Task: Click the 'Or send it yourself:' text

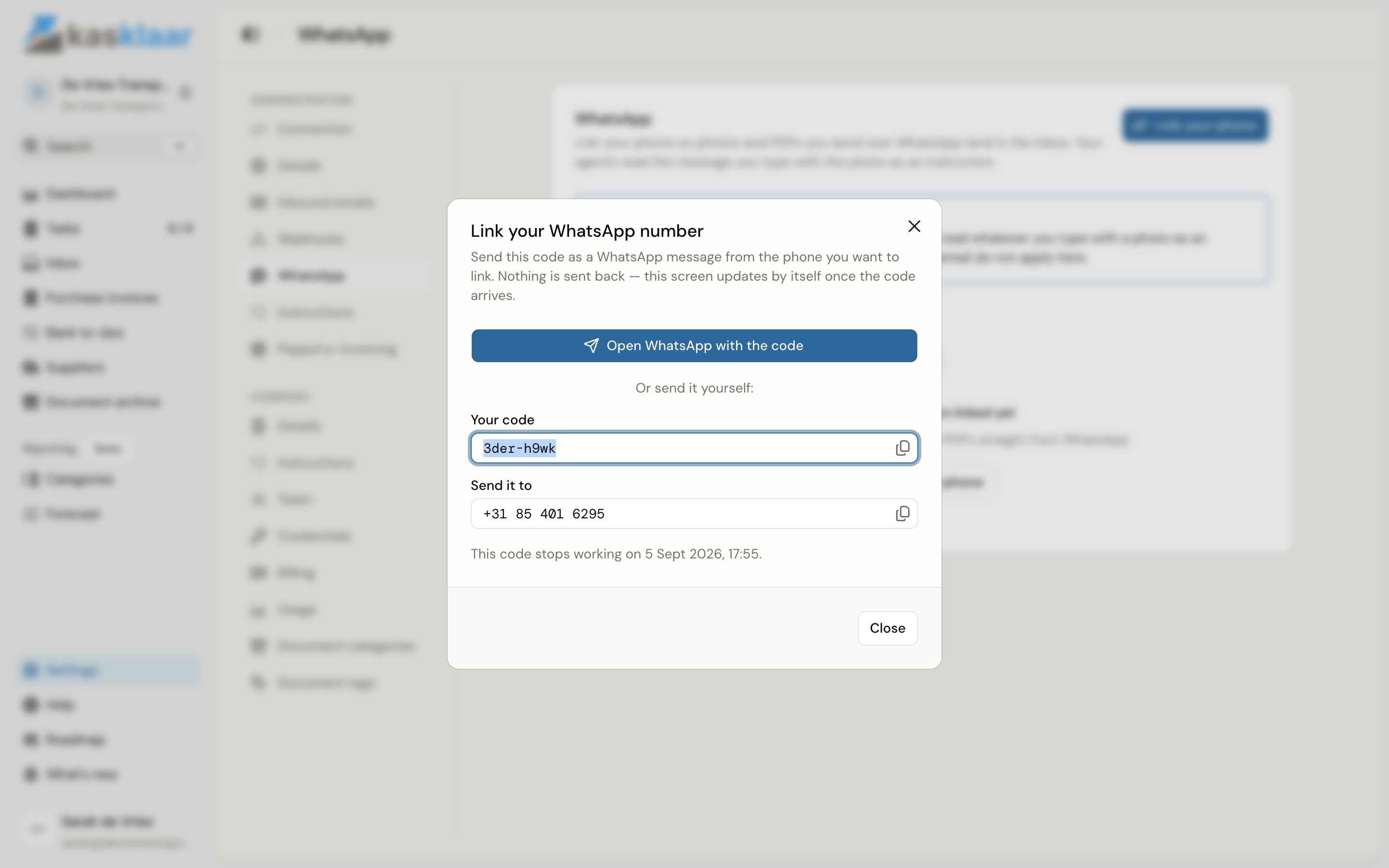Action: click(x=694, y=388)
